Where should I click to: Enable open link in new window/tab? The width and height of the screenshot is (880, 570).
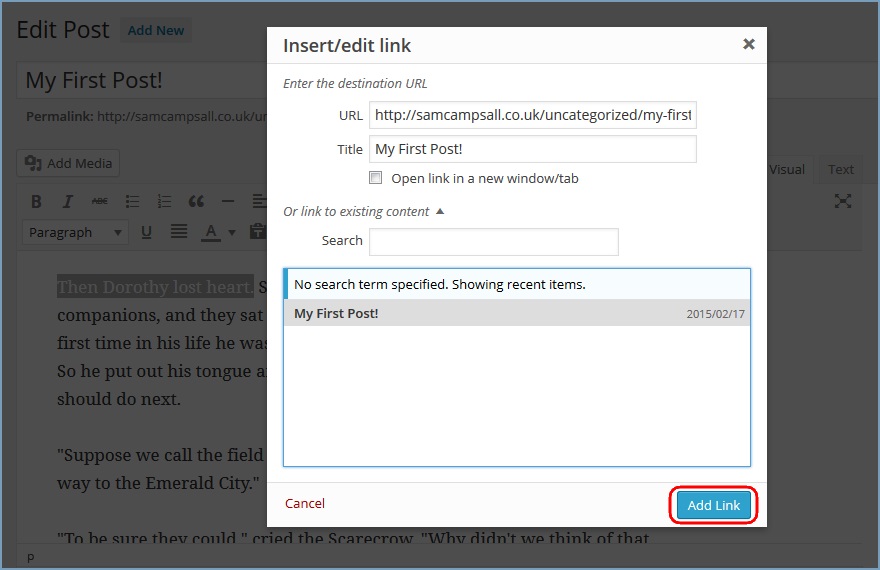tap(376, 178)
